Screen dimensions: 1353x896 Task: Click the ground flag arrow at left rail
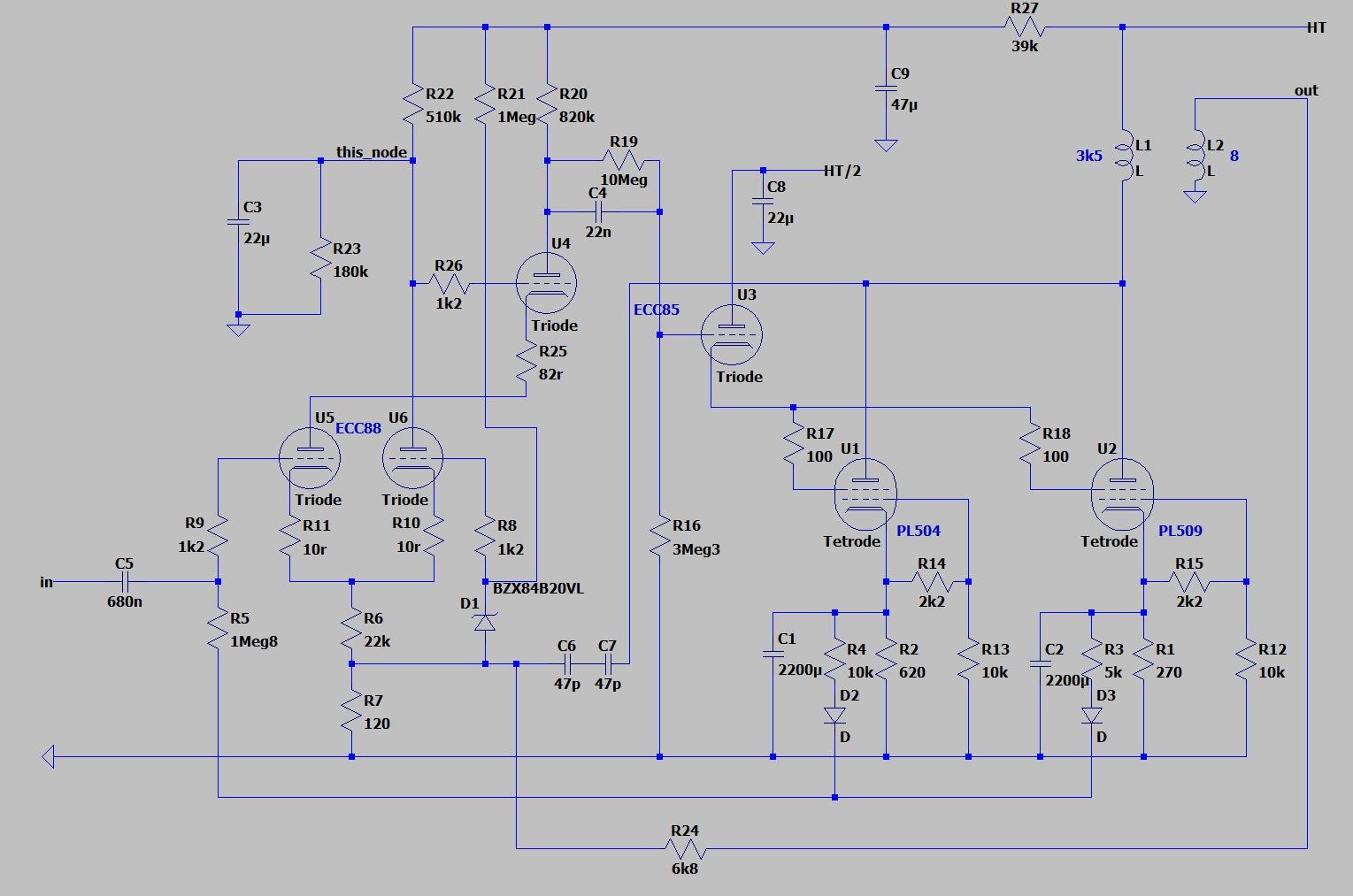[x=48, y=756]
